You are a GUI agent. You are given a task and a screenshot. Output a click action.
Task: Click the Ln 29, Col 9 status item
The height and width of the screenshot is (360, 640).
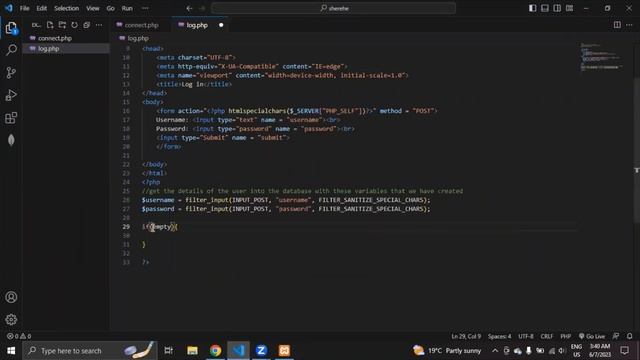tap(466, 336)
